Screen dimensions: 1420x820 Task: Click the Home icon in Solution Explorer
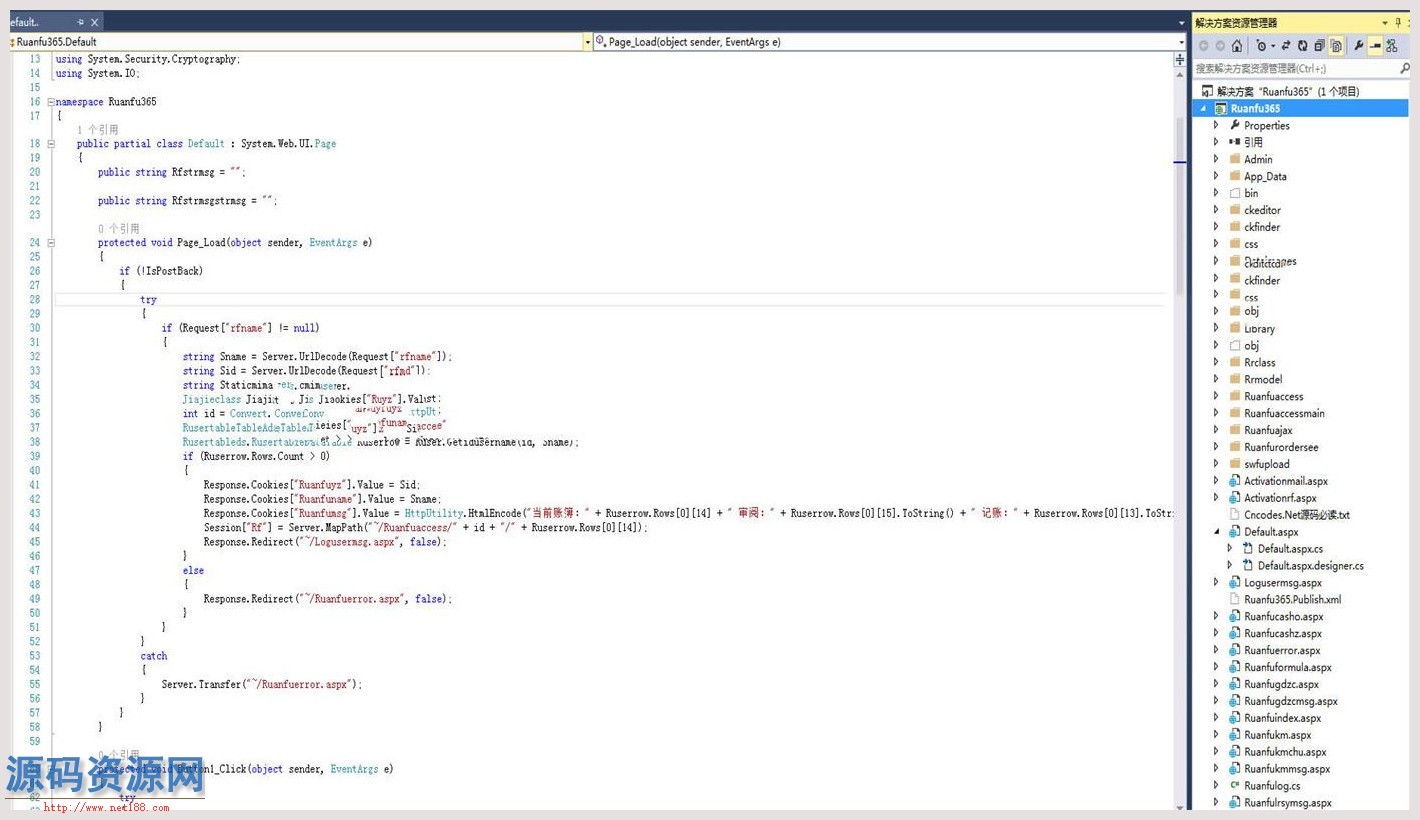(1237, 46)
